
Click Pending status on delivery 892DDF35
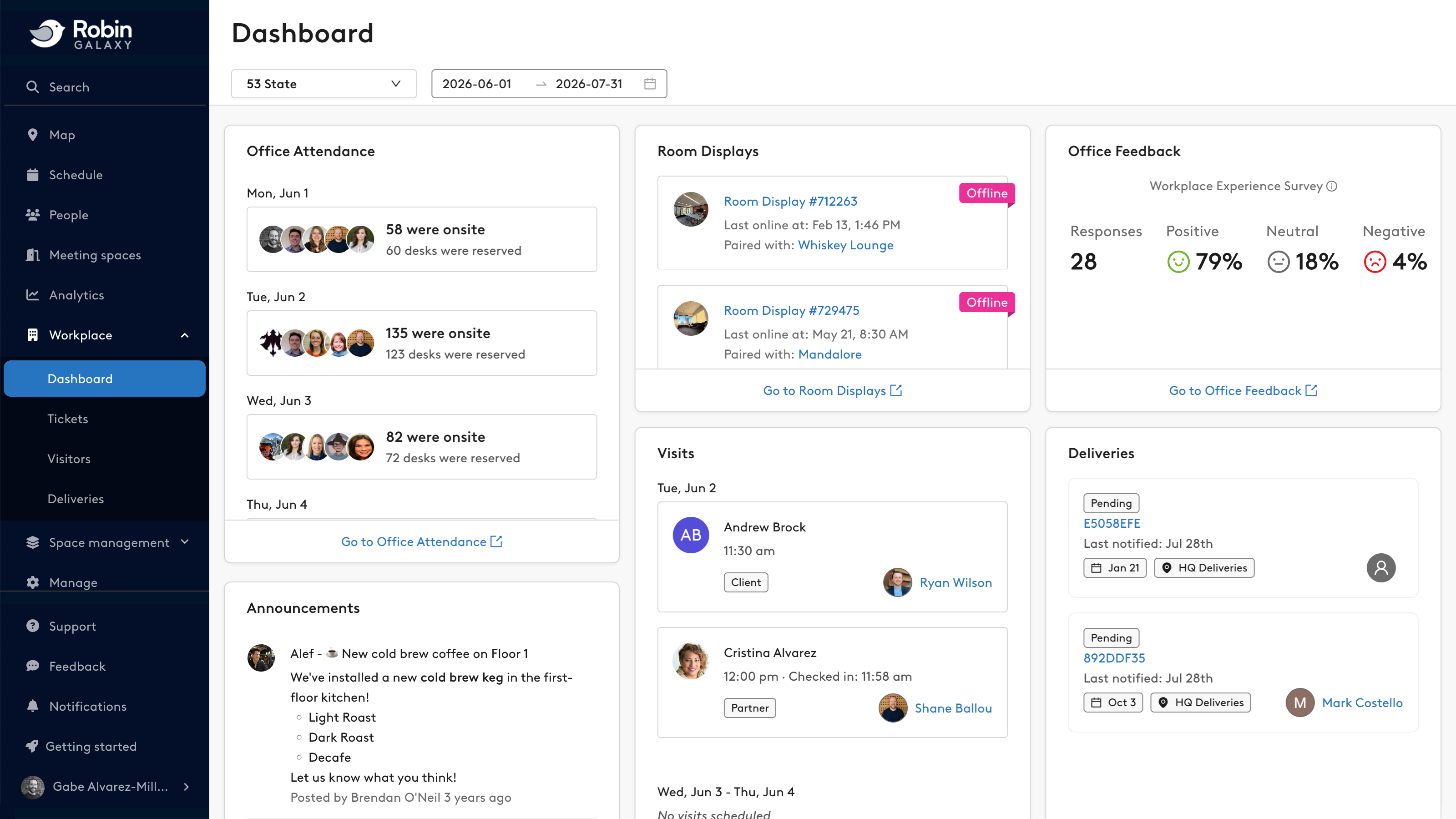[1111, 637]
